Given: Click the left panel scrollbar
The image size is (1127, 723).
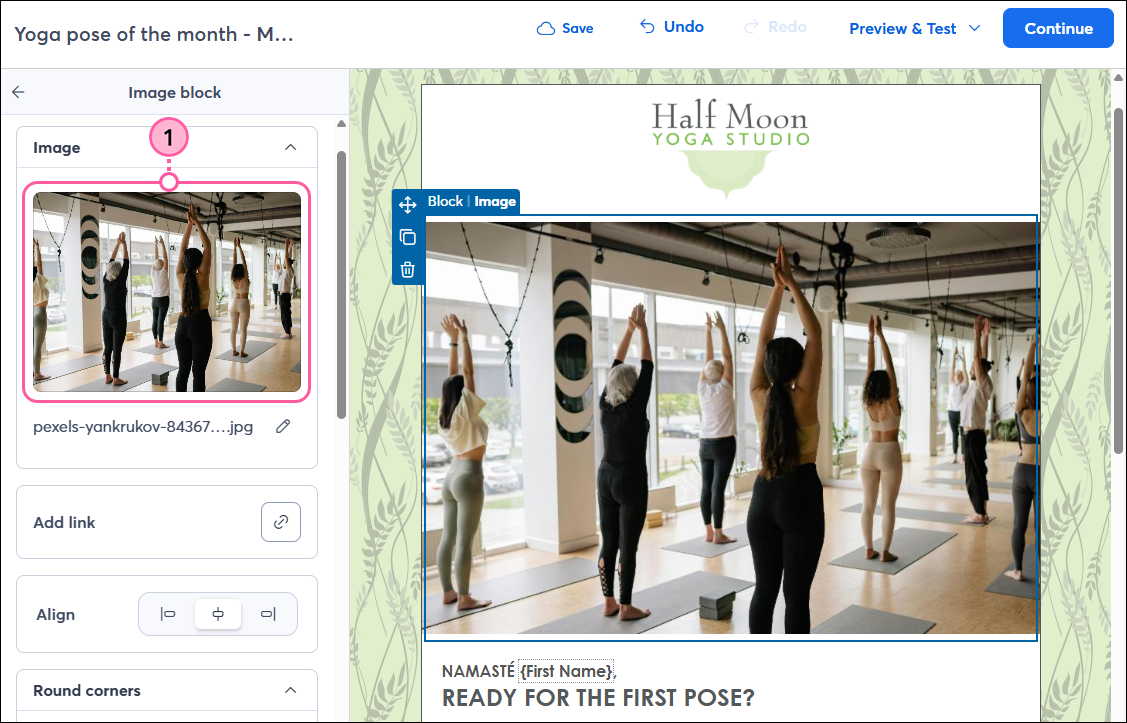Looking at the screenshot, I should pos(341,284).
